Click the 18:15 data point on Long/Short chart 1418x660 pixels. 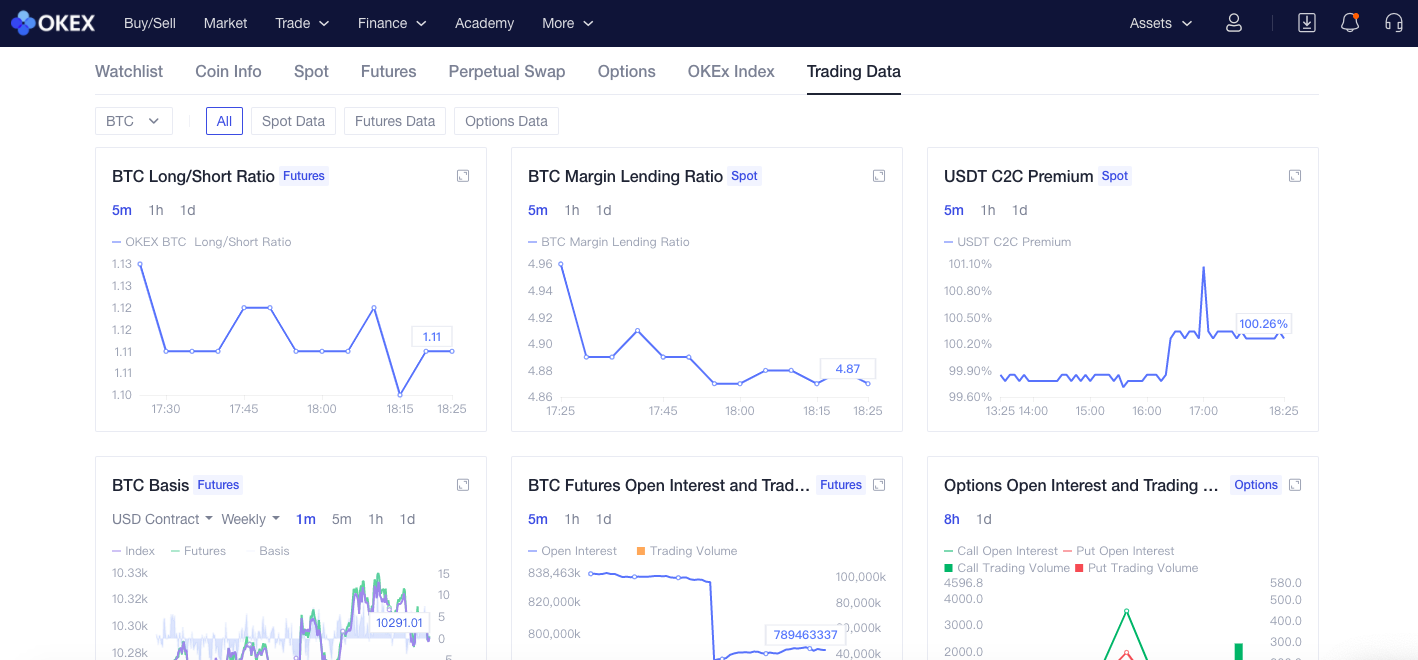click(x=400, y=394)
